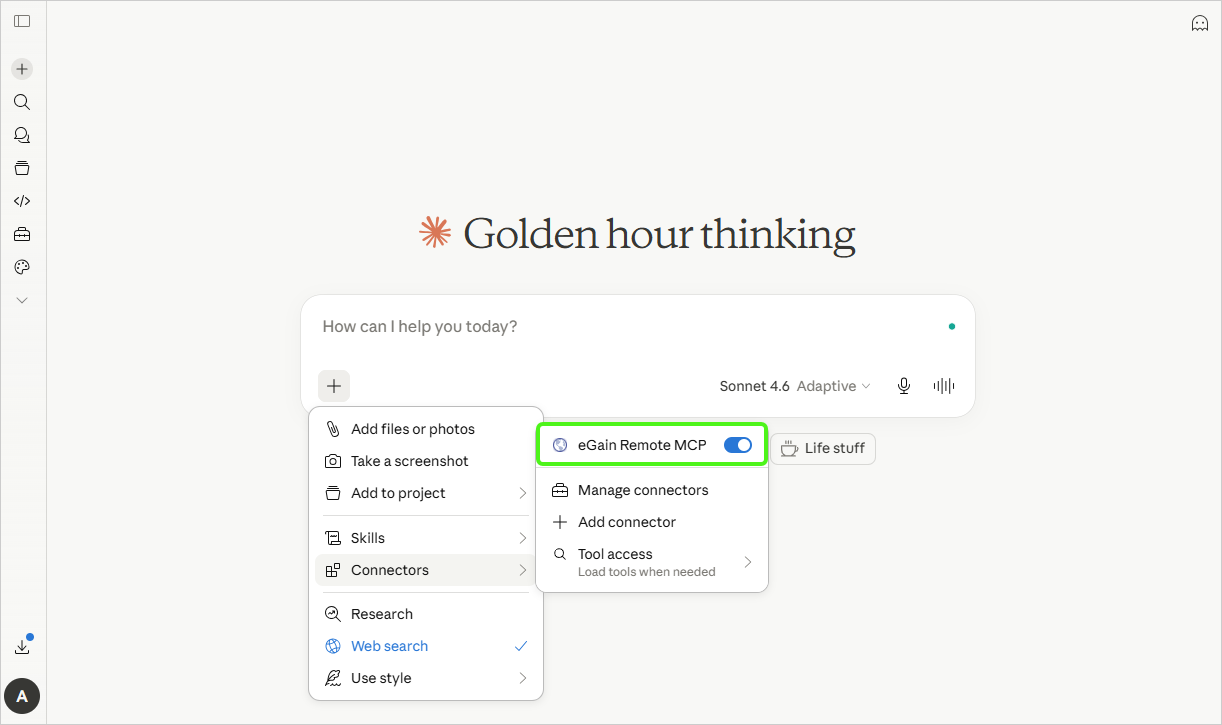Click the eGain globe icon

(560, 445)
